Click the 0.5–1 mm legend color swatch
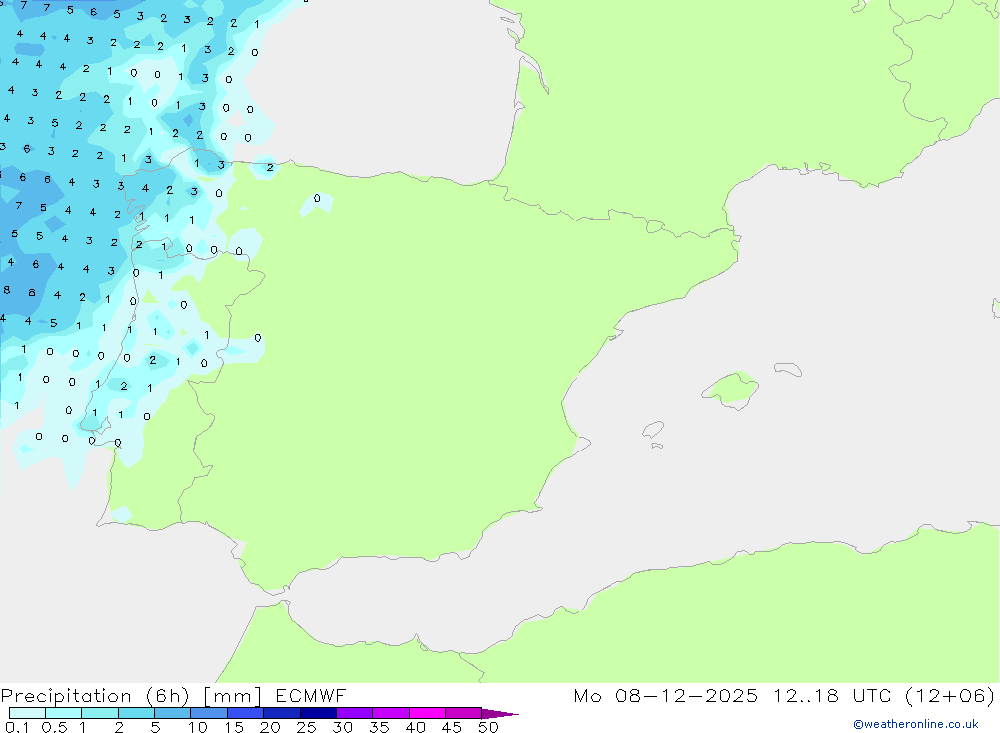The height and width of the screenshot is (733, 1000). (64, 713)
